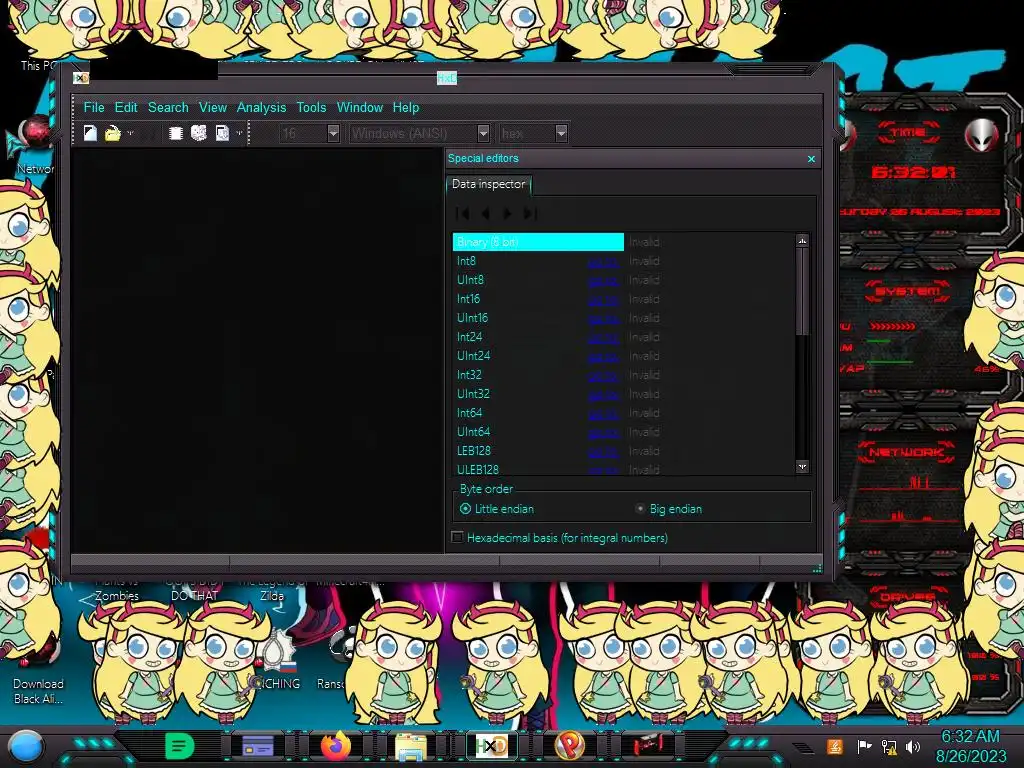Screen dimensions: 1024x768
Task: Click the Data inspector scrollbar up arrow
Action: [803, 241]
